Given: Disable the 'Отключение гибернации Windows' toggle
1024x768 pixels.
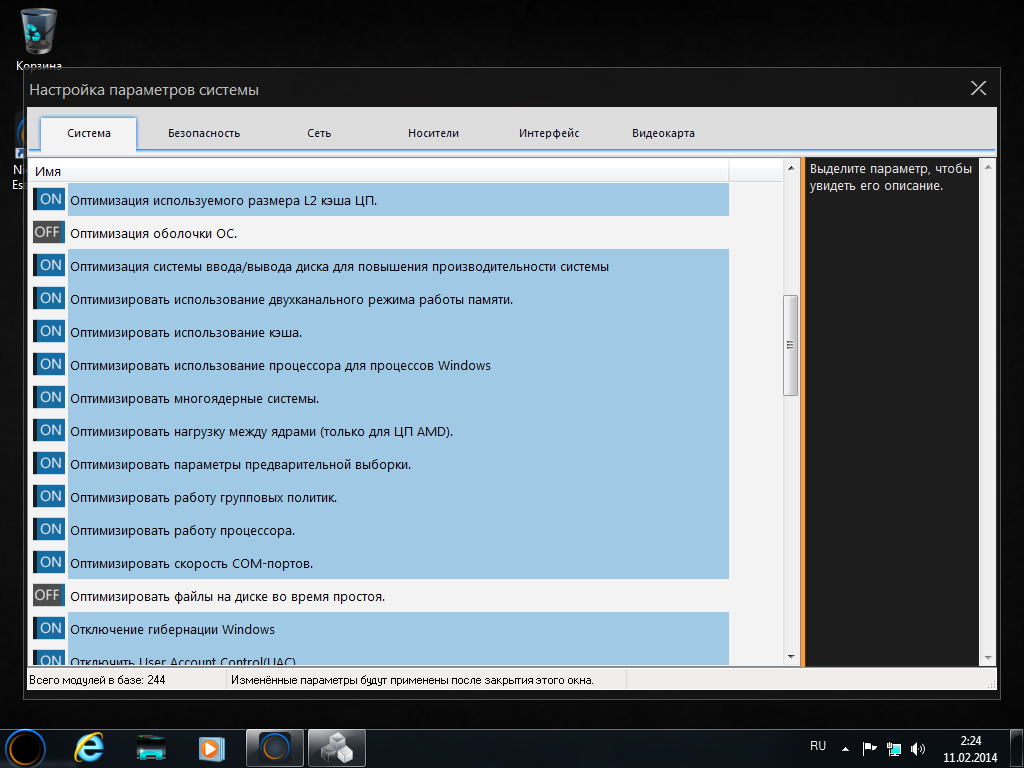Looking at the screenshot, I should 48,629.
